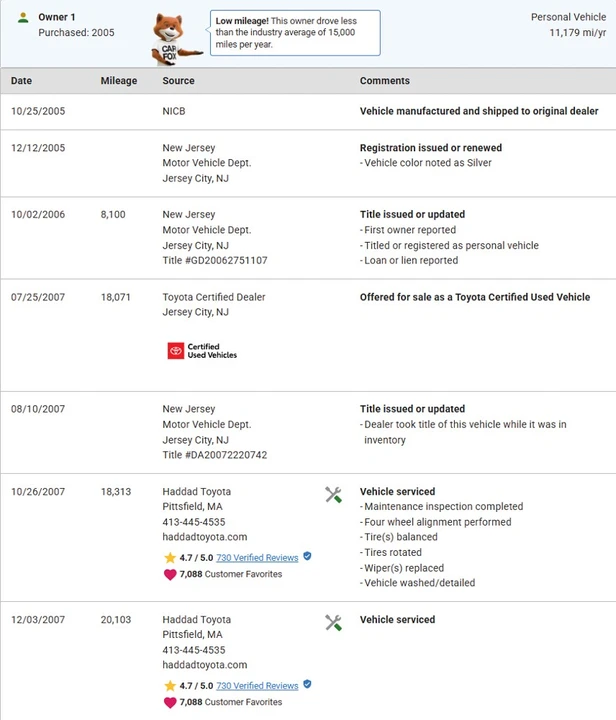Click Offered for sale as Toyota Certified Used Vehicle
This screenshot has width=616, height=720.
click(475, 297)
